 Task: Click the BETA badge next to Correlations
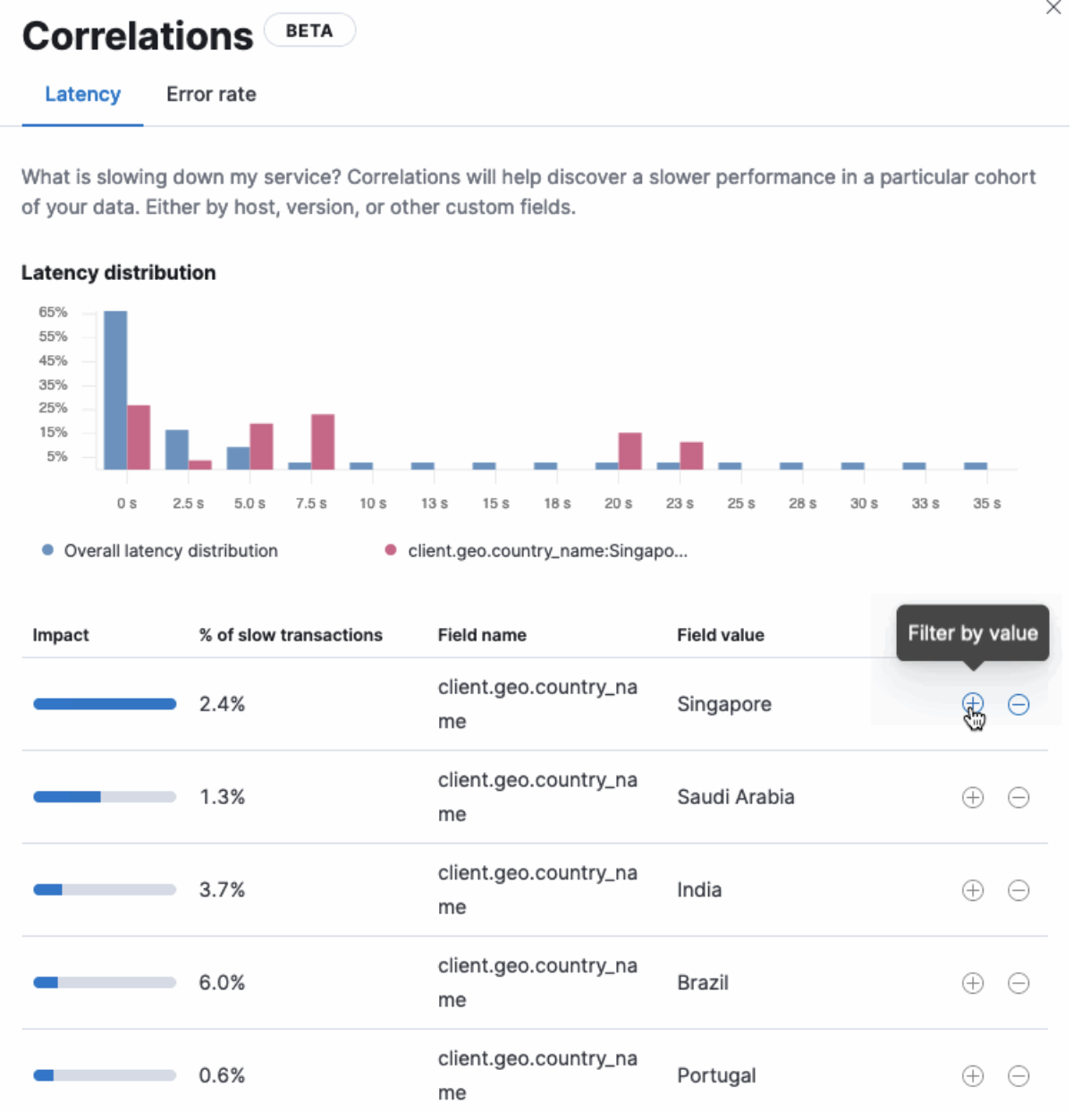pyautogui.click(x=309, y=30)
